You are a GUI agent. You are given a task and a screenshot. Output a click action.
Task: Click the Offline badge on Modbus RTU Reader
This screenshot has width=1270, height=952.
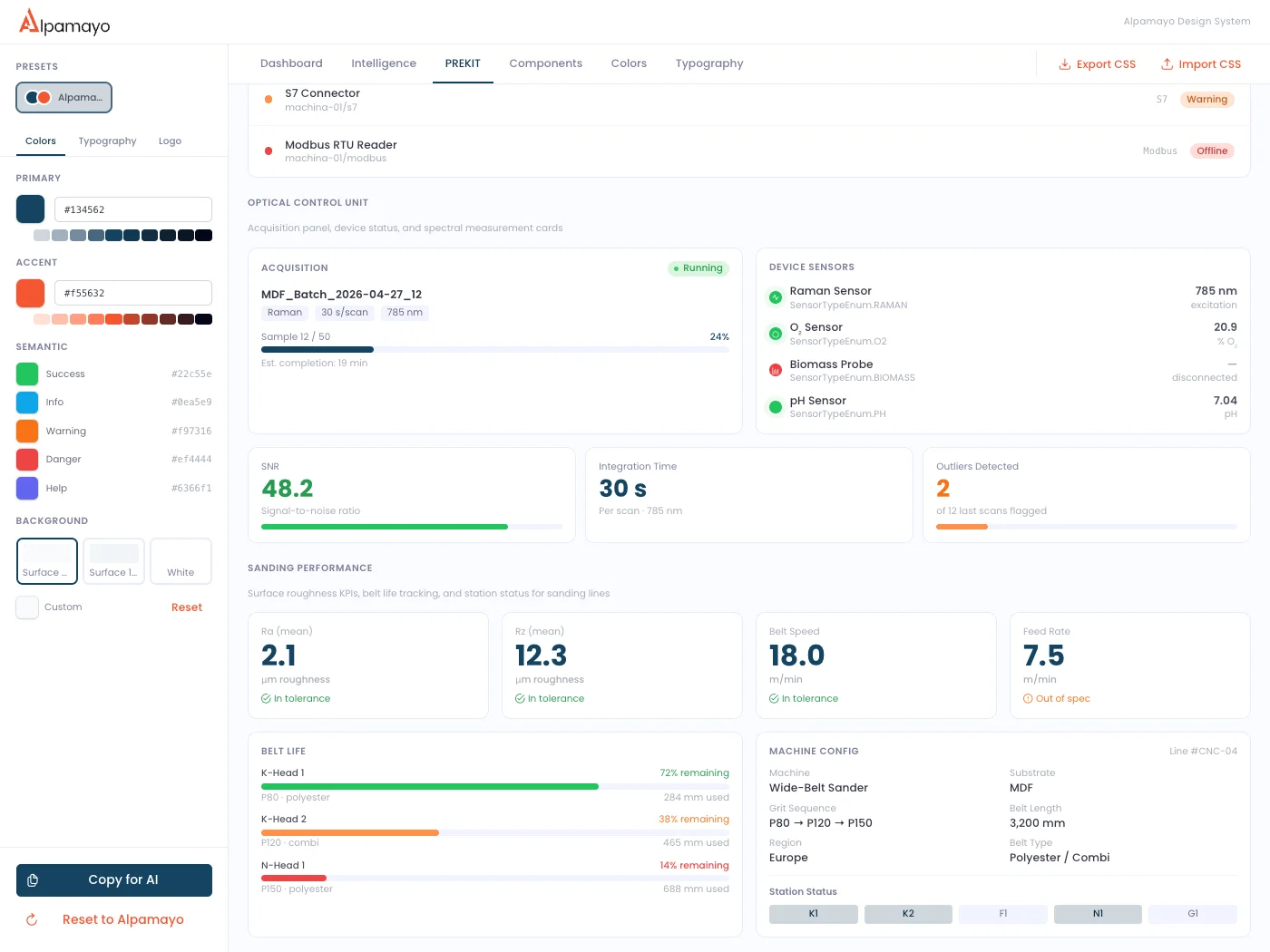click(x=1212, y=151)
